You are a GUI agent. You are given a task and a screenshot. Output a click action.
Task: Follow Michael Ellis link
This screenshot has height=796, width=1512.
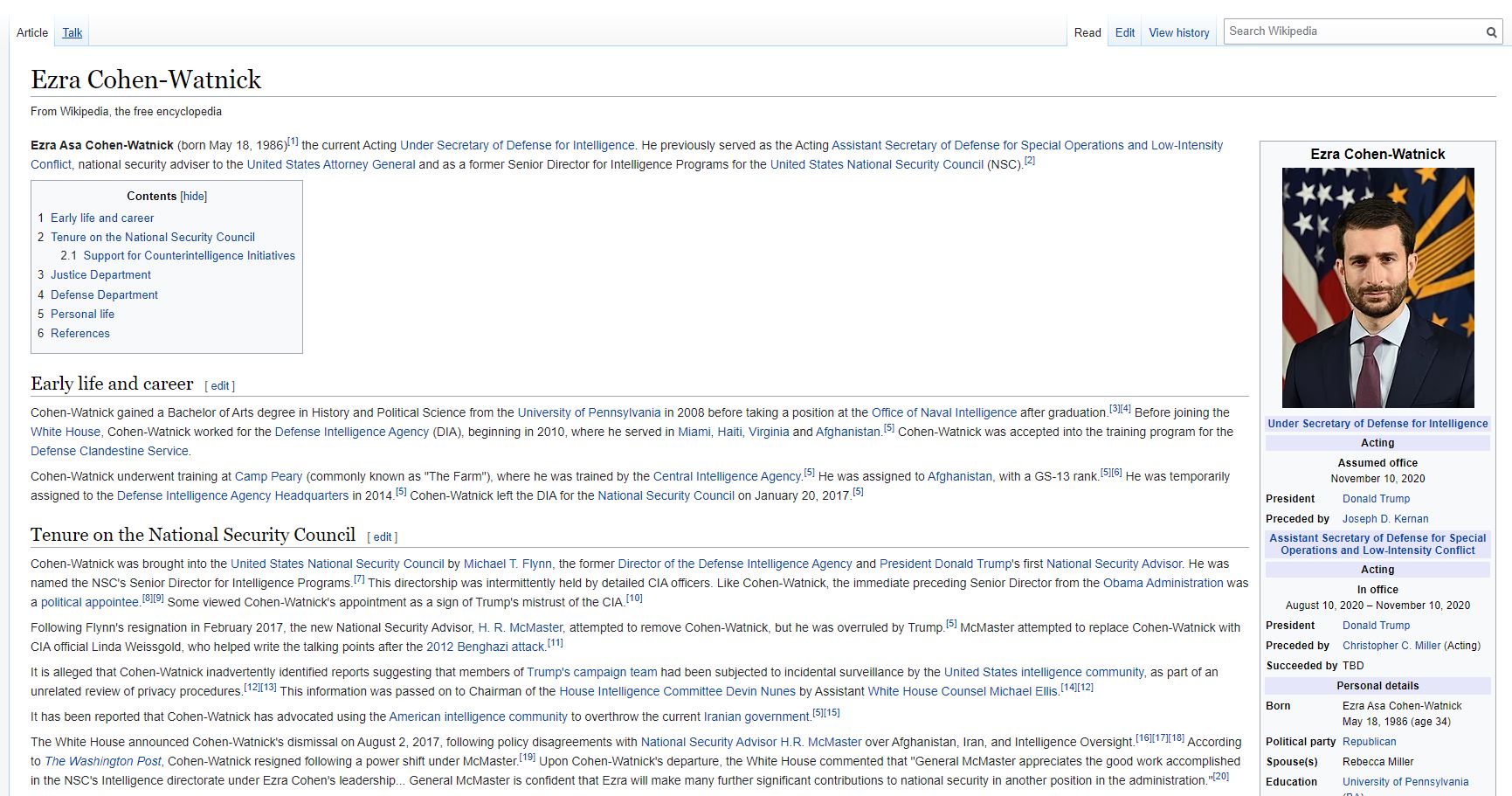(x=1023, y=691)
